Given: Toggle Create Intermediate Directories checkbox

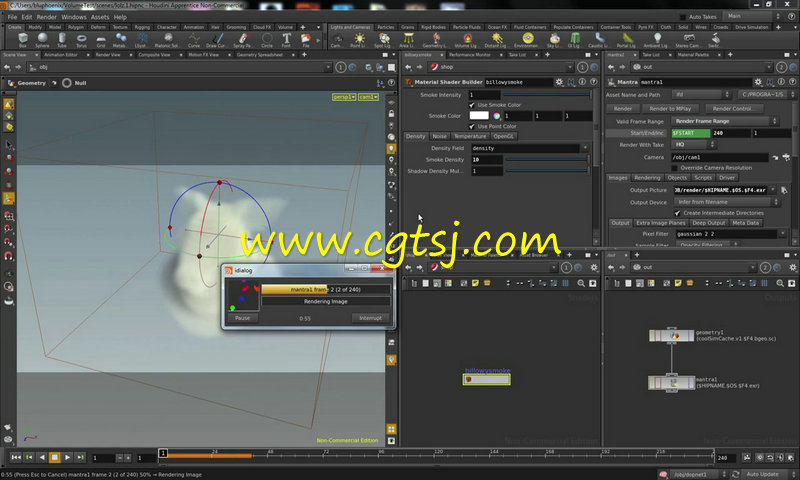Looking at the screenshot, I should click(x=677, y=213).
